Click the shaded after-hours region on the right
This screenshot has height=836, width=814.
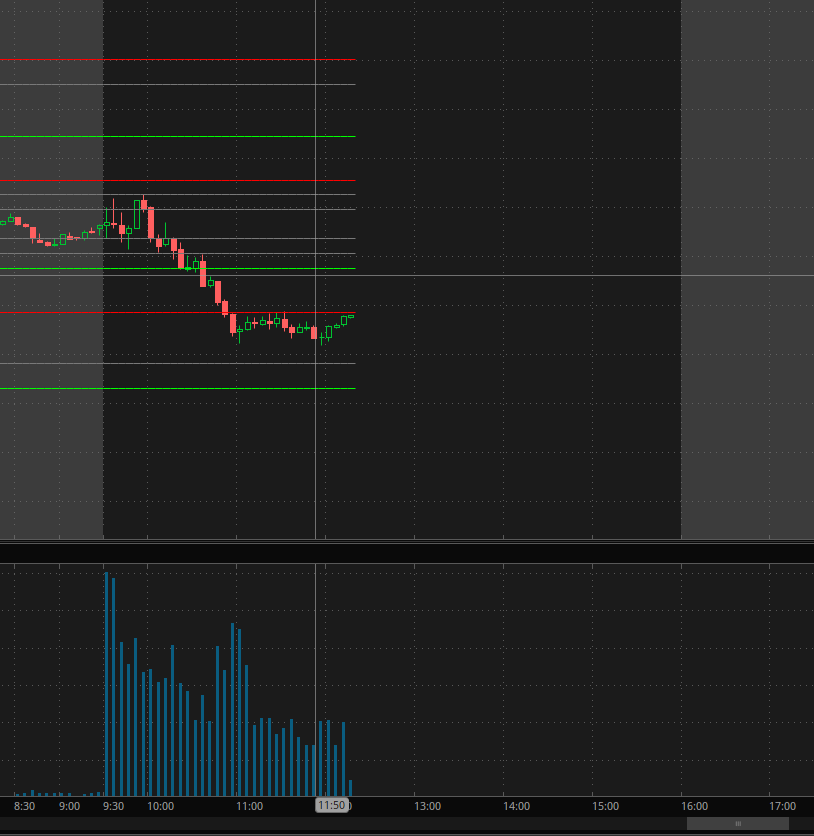(x=746, y=270)
